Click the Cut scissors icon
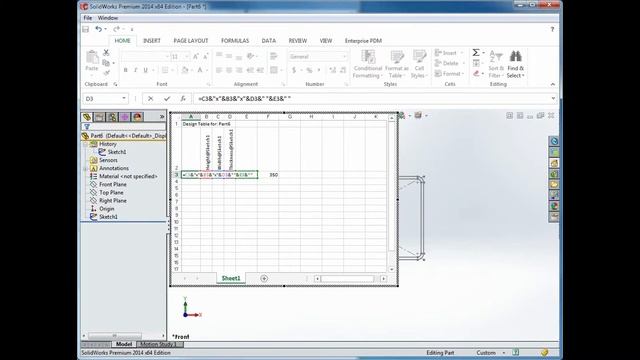This screenshot has width=640, height=360. coord(106,53)
